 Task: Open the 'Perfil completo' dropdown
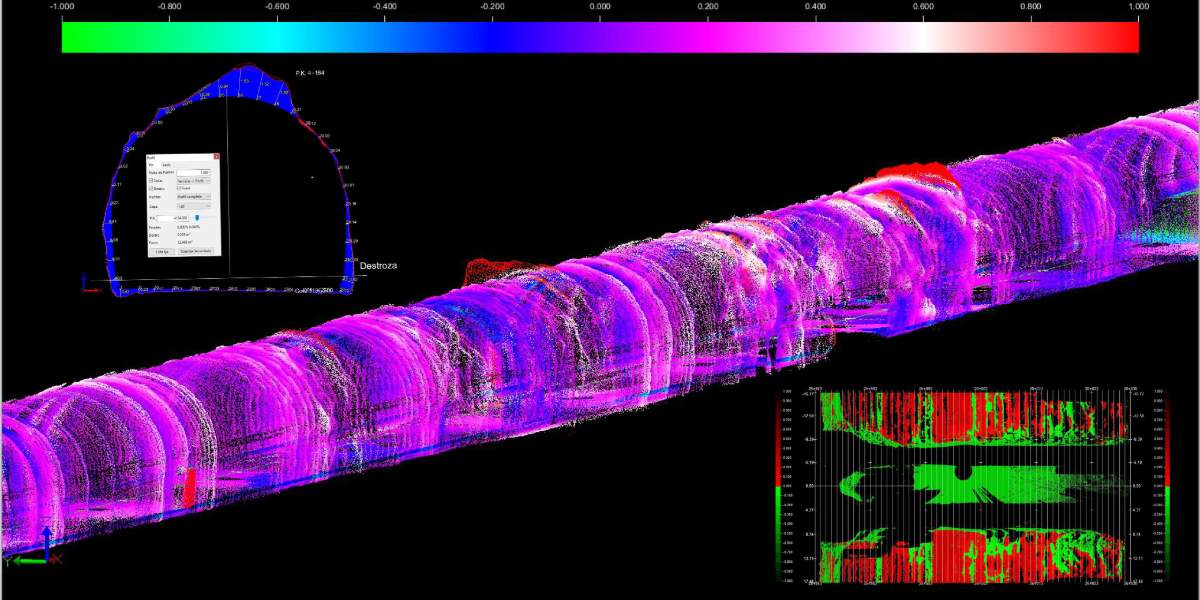[x=195, y=196]
